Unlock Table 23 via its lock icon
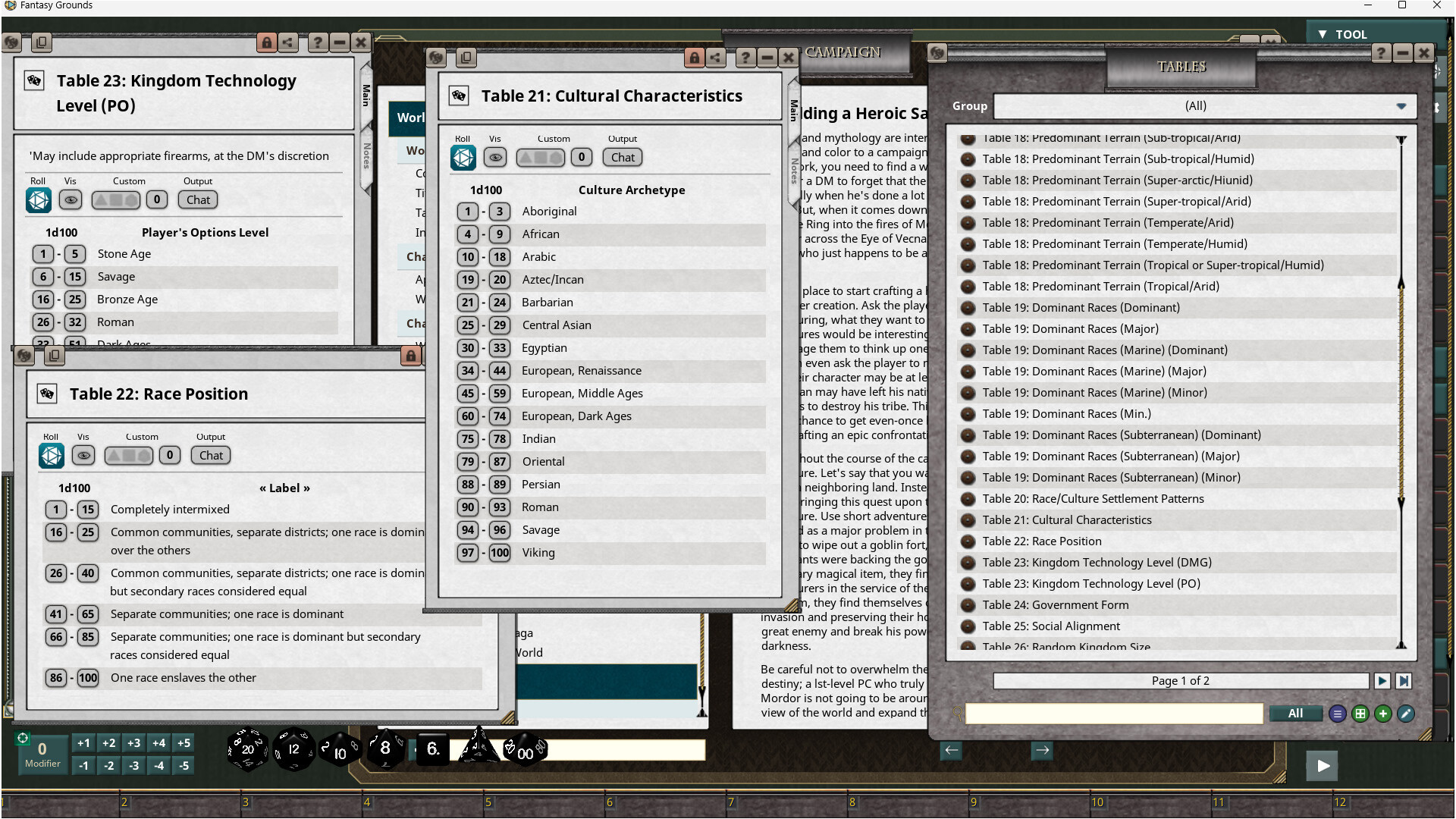1456x819 pixels. coord(266,43)
